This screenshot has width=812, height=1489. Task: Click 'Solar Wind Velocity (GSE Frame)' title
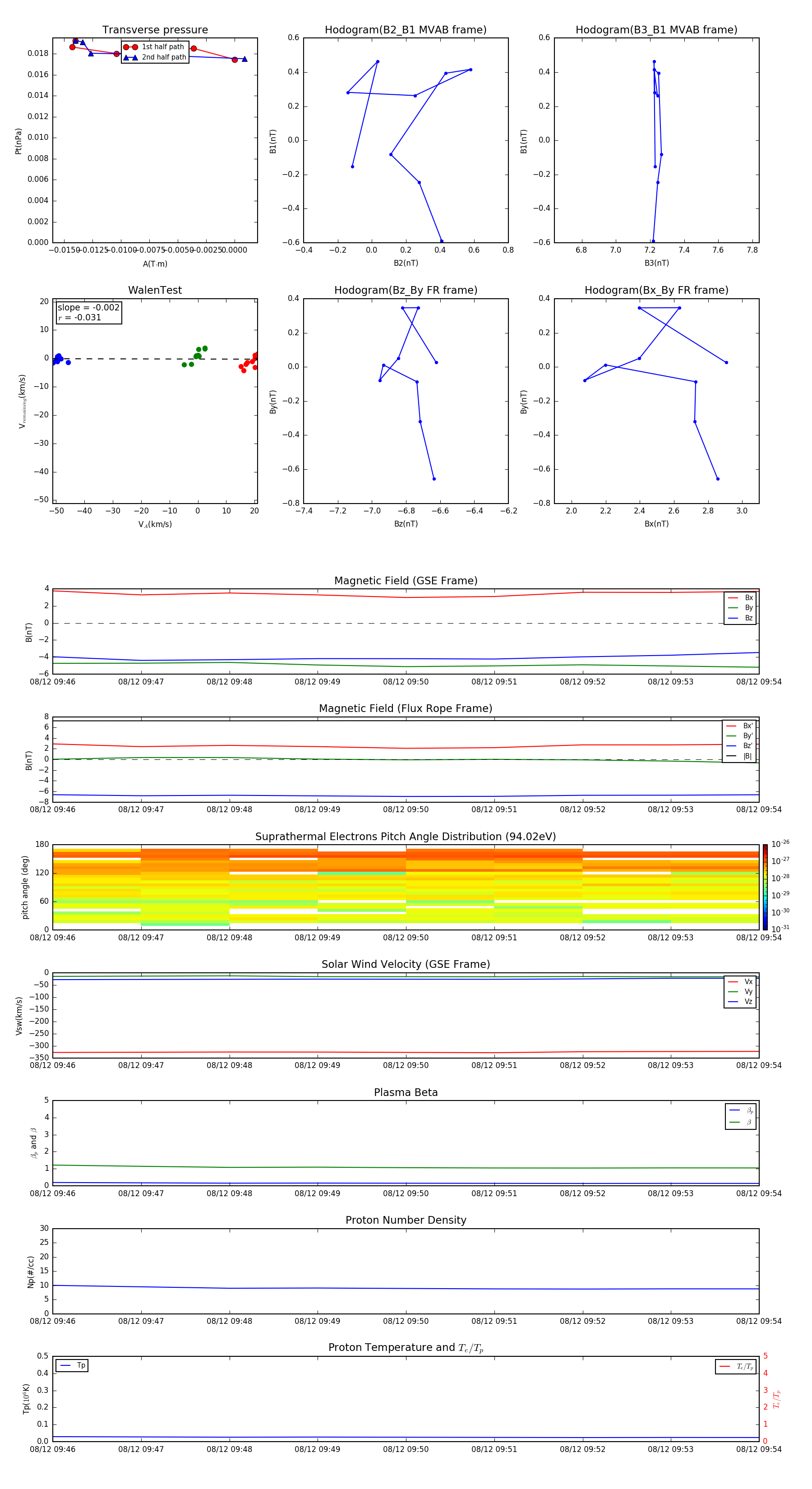[x=406, y=965]
